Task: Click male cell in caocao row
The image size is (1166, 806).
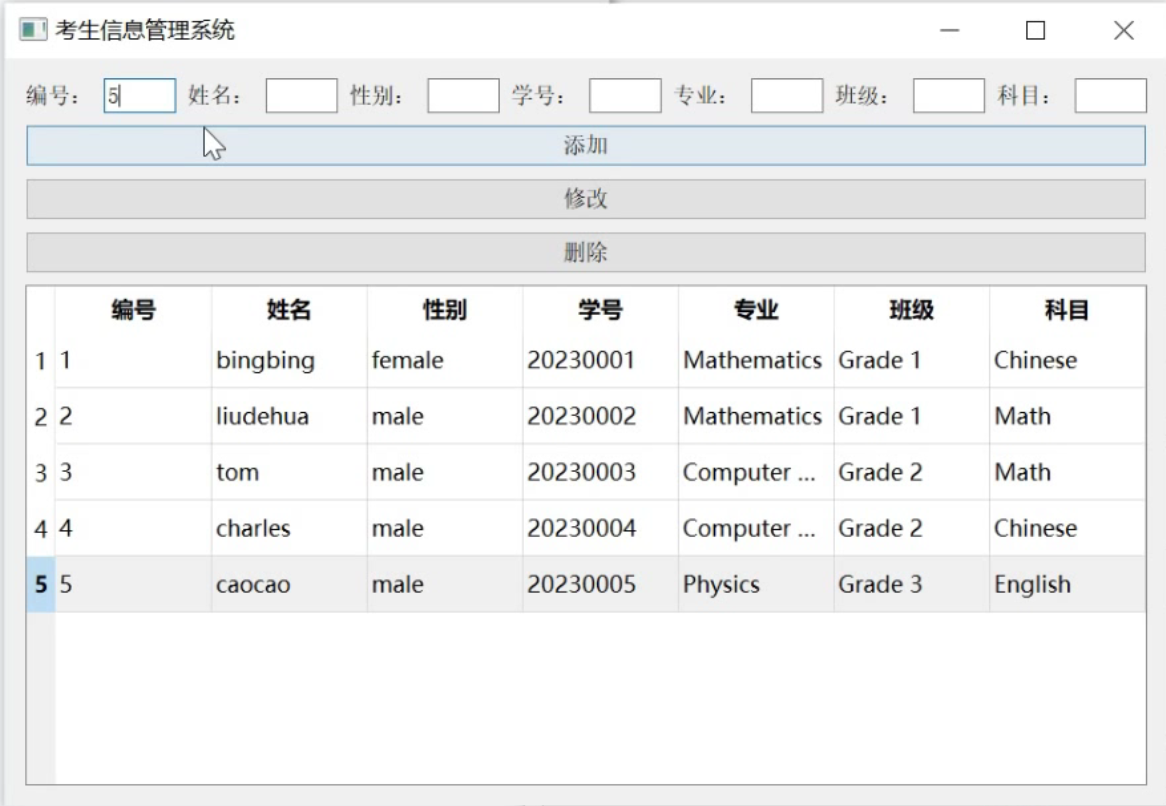Action: click(x=445, y=584)
